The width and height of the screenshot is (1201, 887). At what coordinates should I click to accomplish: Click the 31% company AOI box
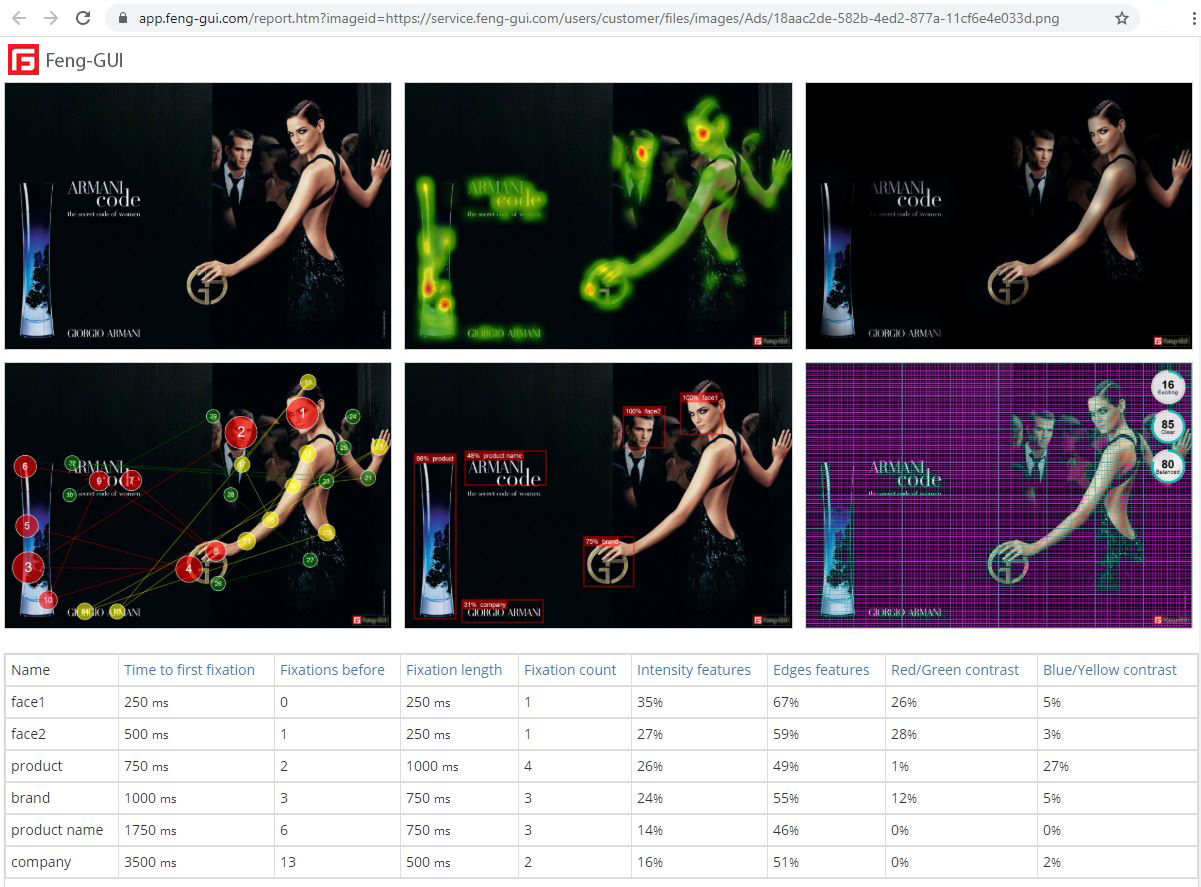pos(502,611)
